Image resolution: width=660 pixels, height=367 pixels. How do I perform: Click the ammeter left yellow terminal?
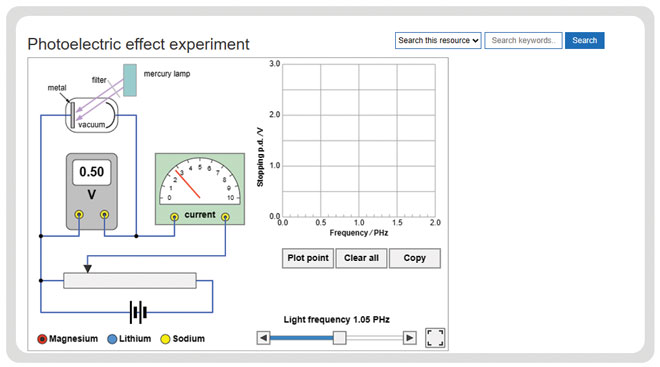pos(174,217)
